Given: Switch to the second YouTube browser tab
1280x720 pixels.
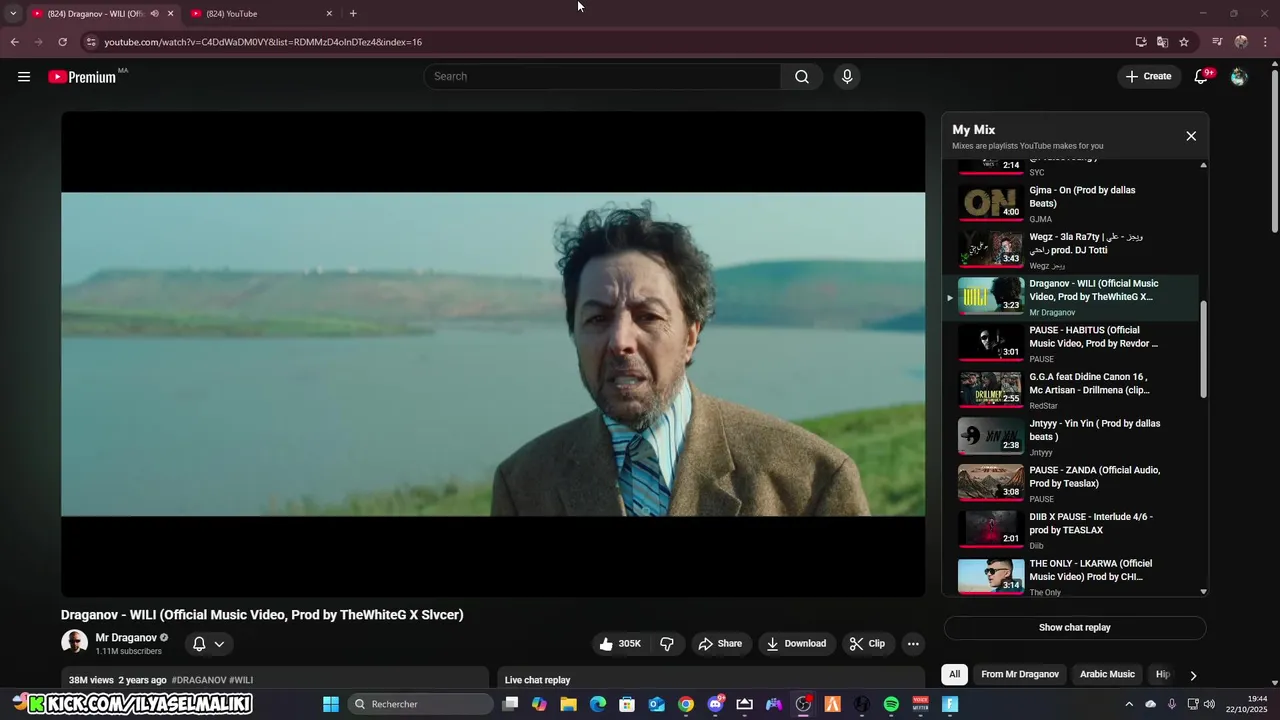Looking at the screenshot, I should 260,14.
